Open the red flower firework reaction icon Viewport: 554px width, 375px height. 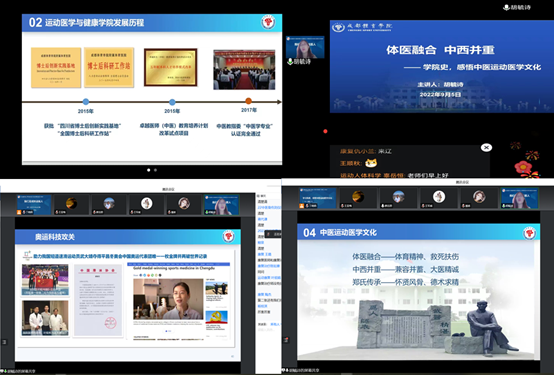[x=523, y=167]
